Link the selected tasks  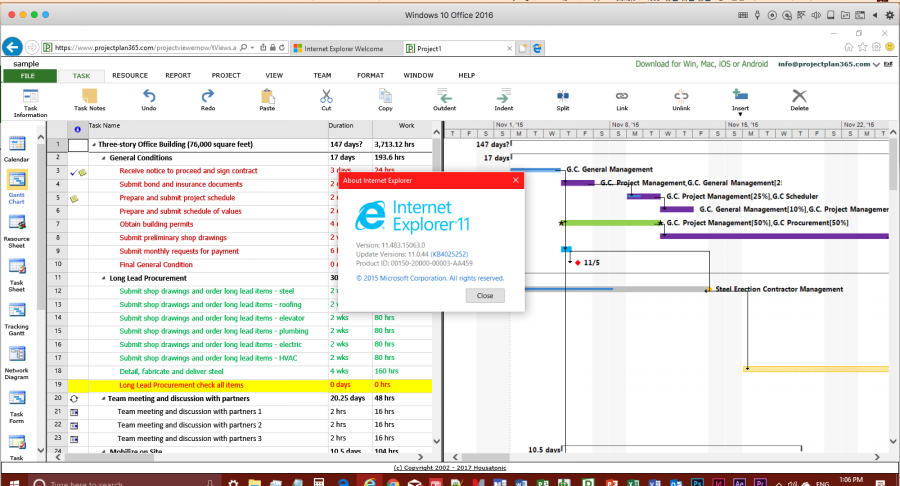click(x=622, y=99)
